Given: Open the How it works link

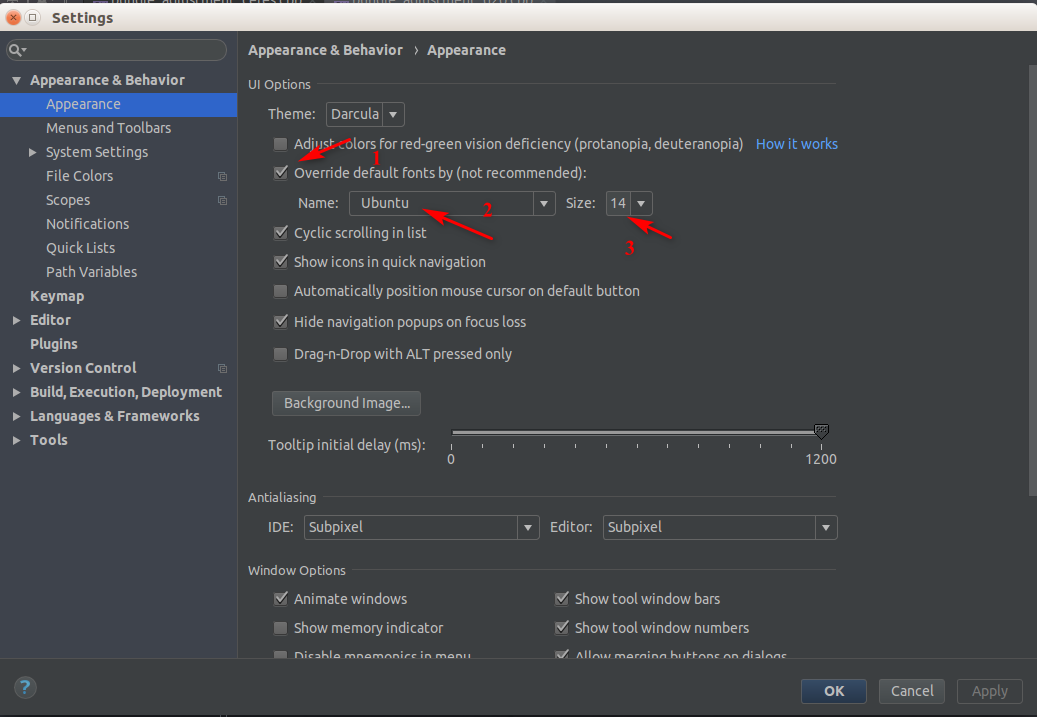Looking at the screenshot, I should [x=796, y=144].
